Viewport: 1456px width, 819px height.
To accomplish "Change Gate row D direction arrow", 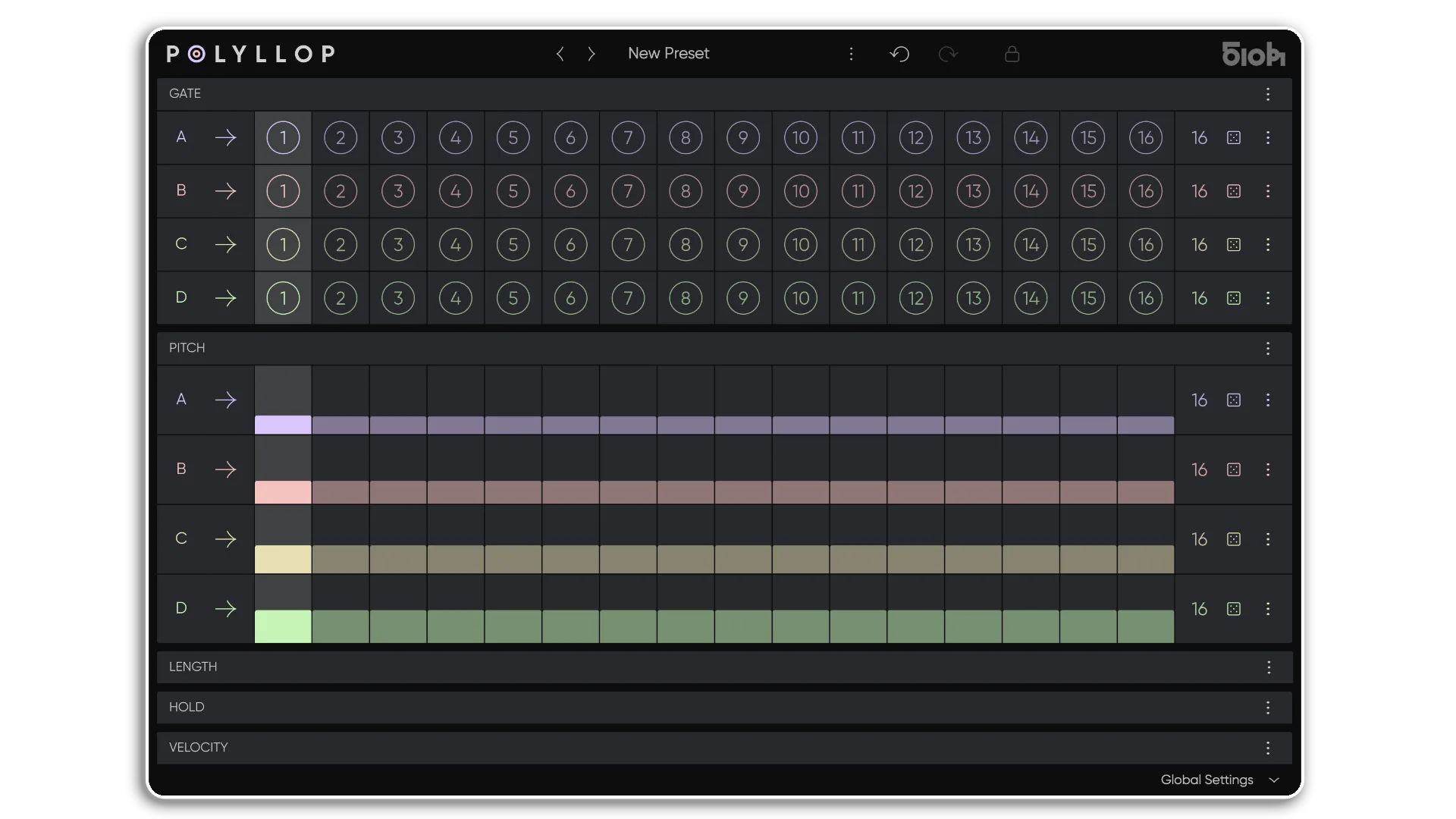I will (225, 298).
